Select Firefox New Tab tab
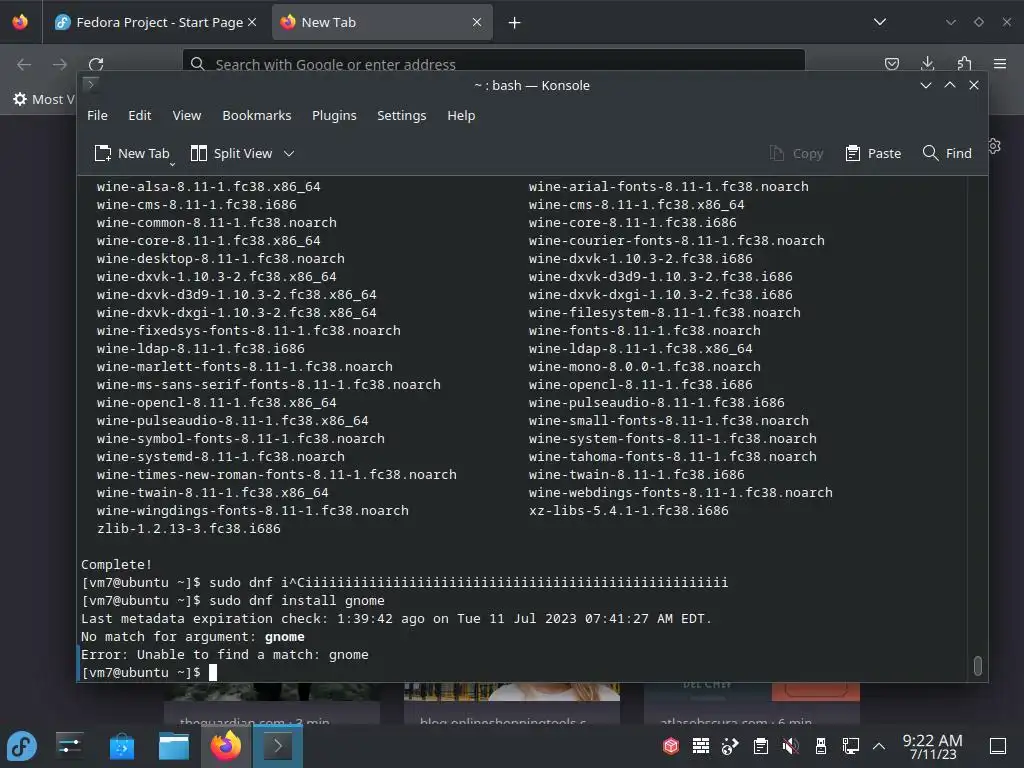The width and height of the screenshot is (1024, 768). tap(382, 22)
